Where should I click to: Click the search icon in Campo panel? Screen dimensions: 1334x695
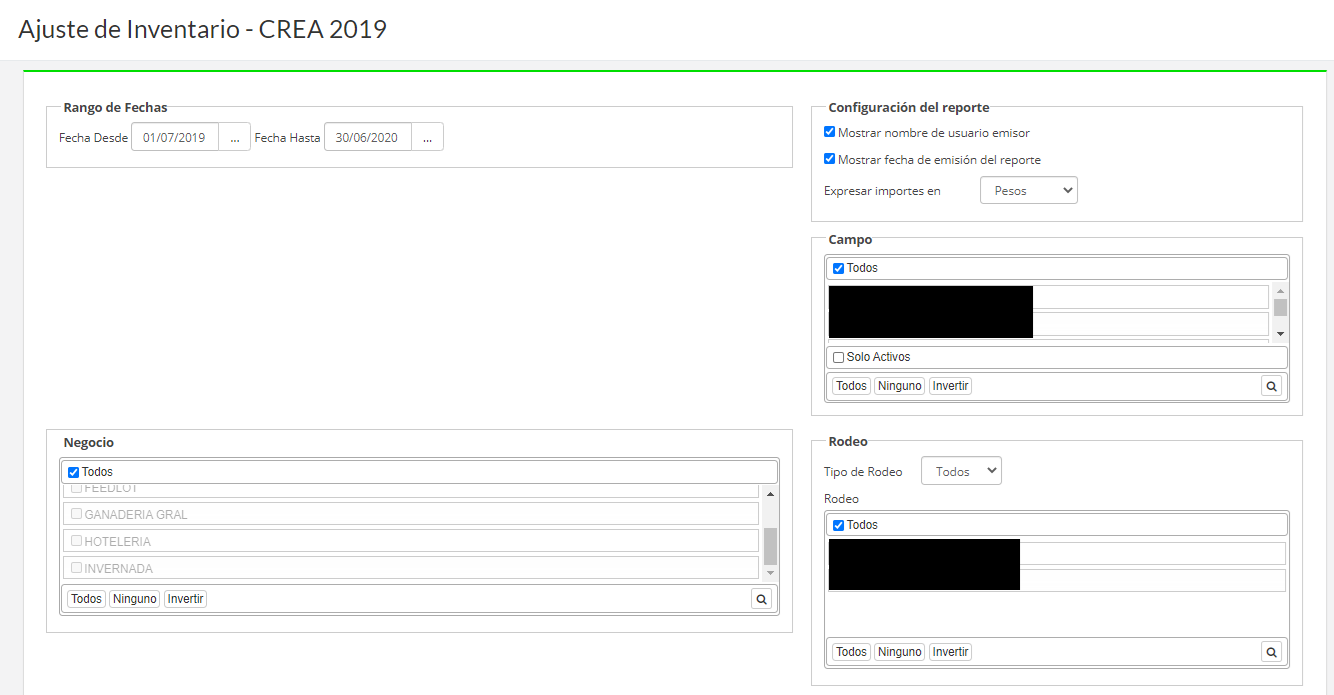coord(1271,386)
